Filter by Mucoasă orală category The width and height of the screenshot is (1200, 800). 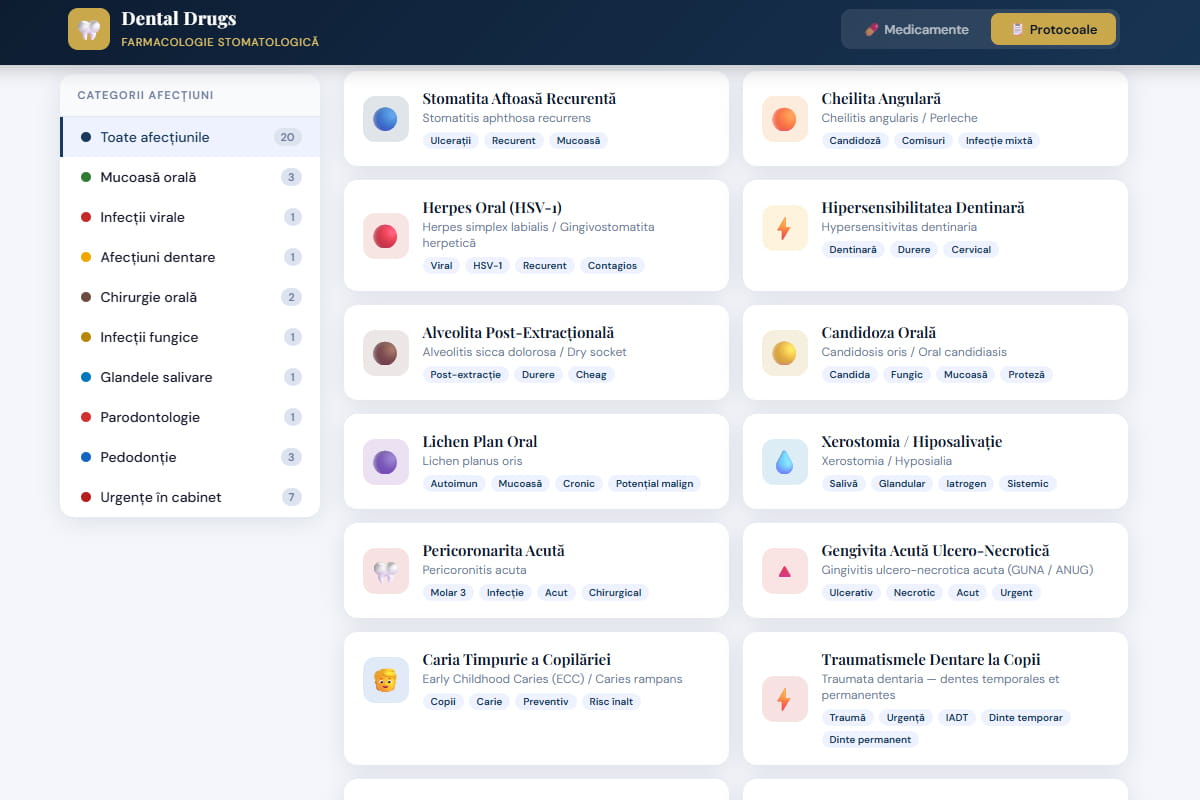pos(190,177)
